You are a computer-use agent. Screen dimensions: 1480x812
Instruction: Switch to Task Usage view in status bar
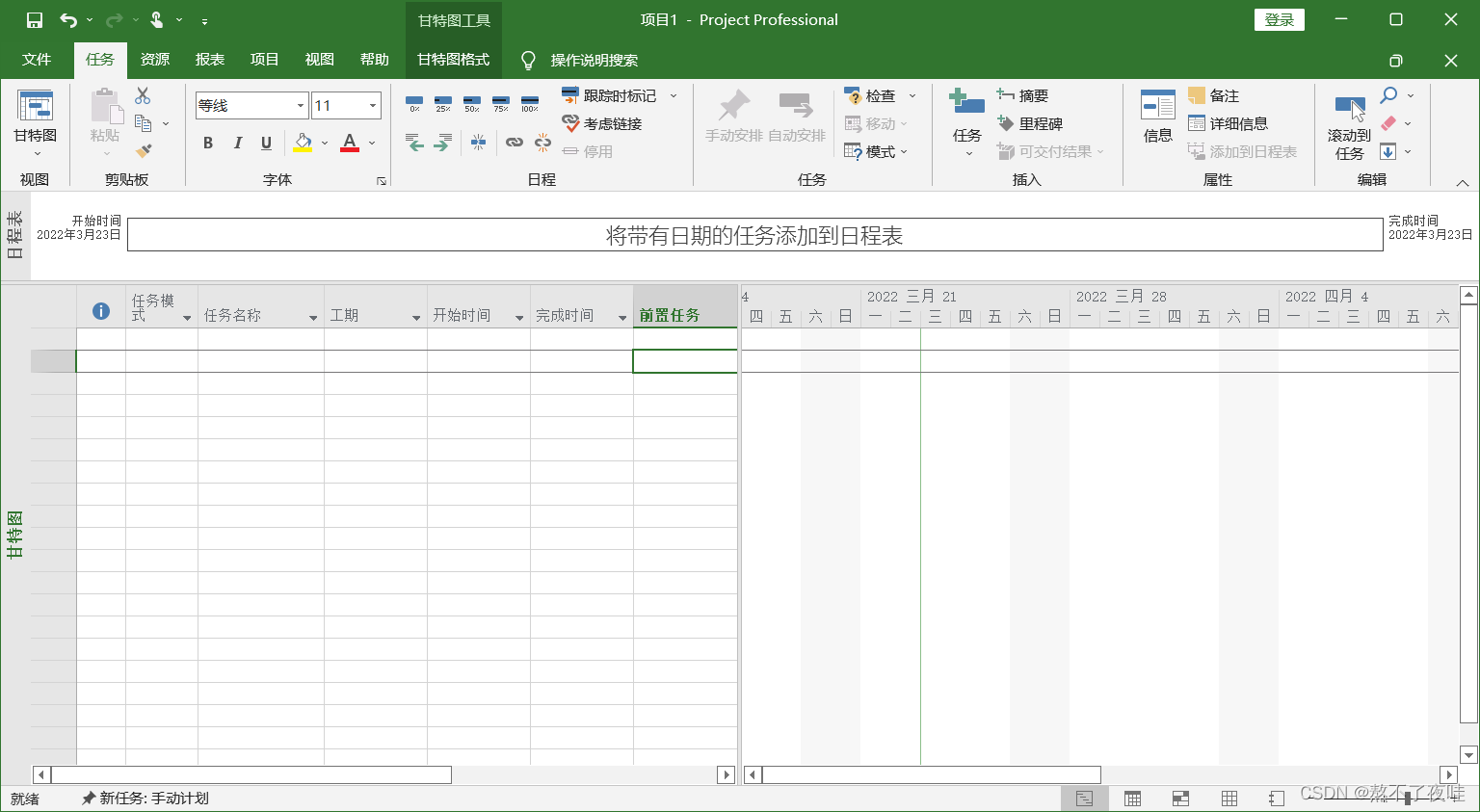pos(1132,799)
